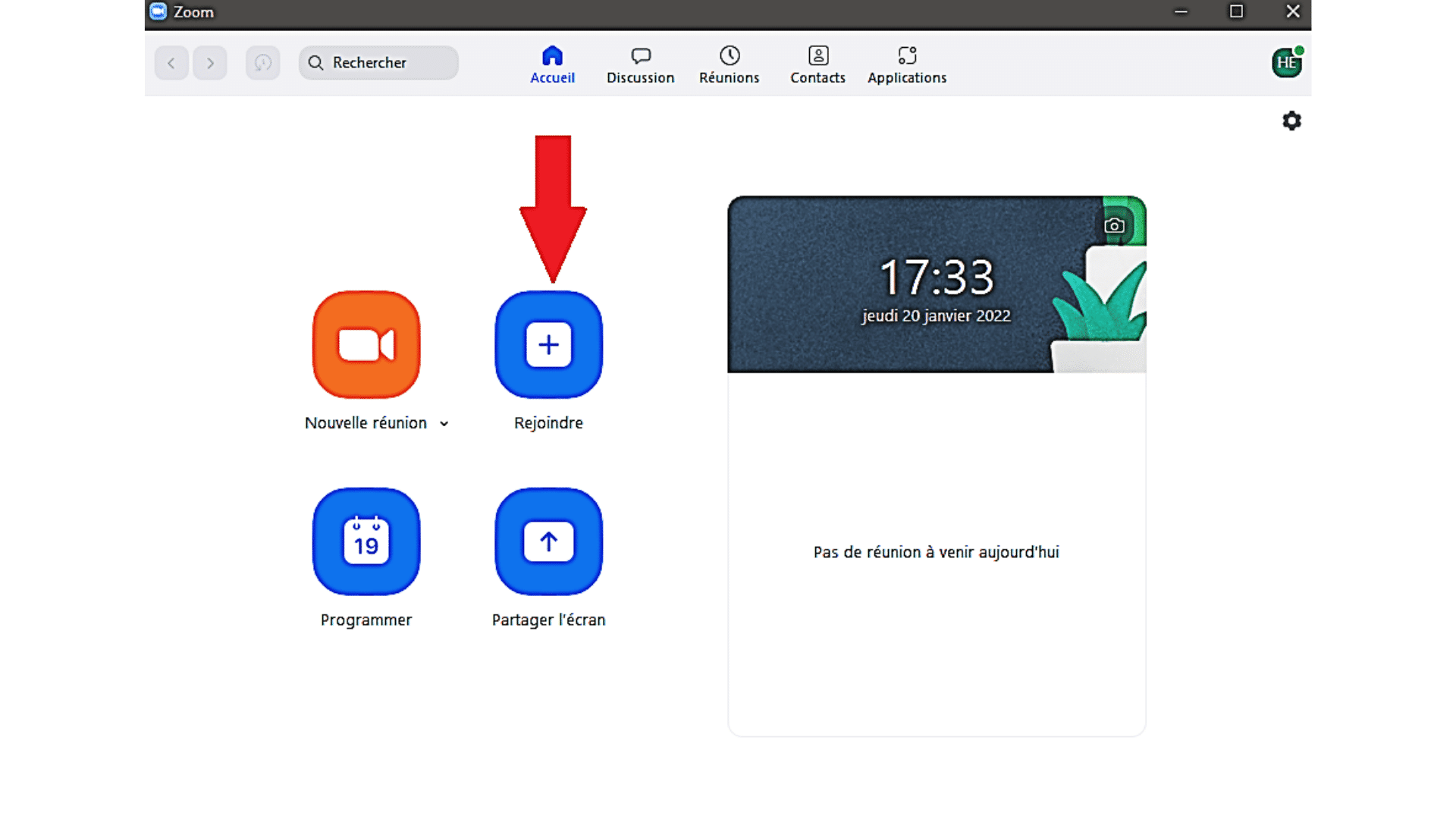Go back with the left arrow button

[x=171, y=63]
